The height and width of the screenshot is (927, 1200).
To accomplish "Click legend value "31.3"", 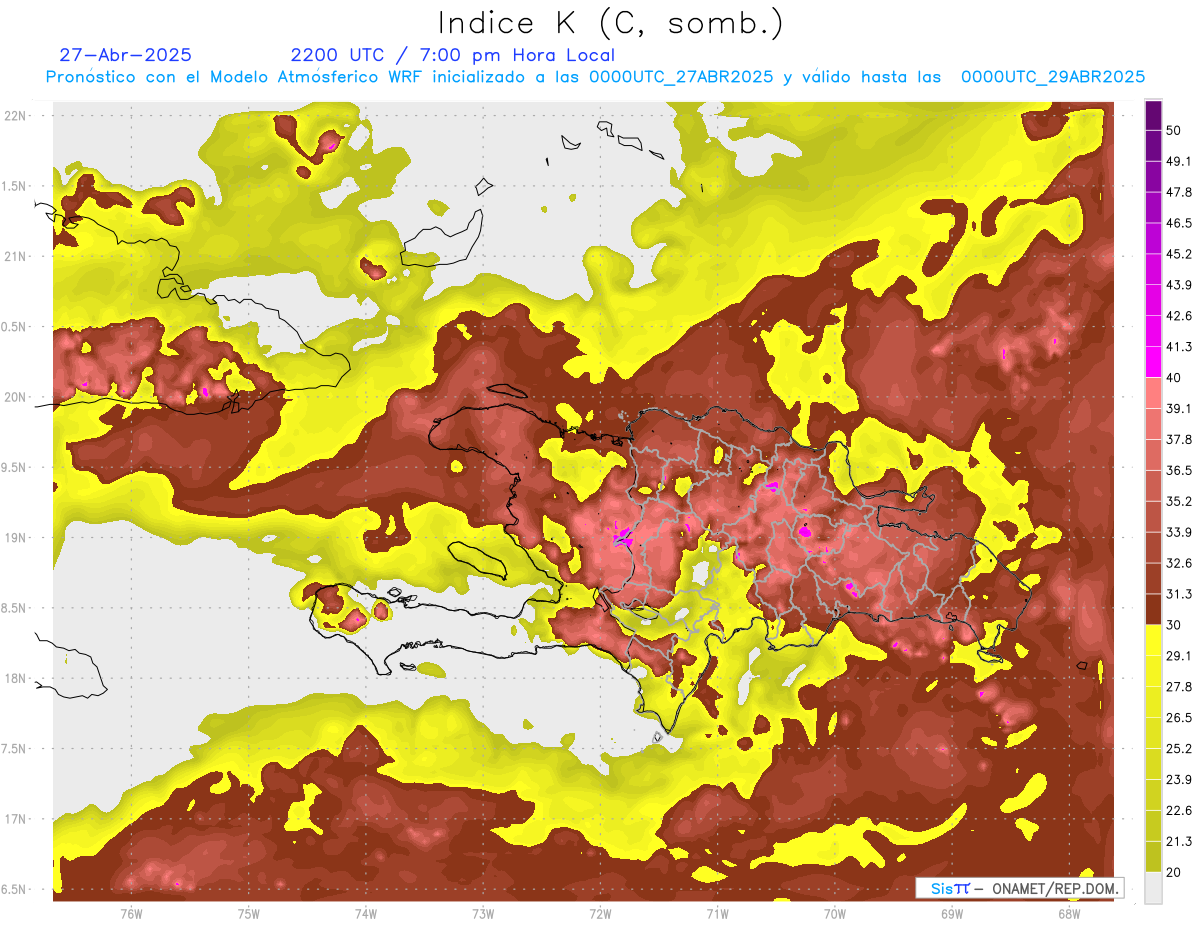I will [x=1179, y=594].
